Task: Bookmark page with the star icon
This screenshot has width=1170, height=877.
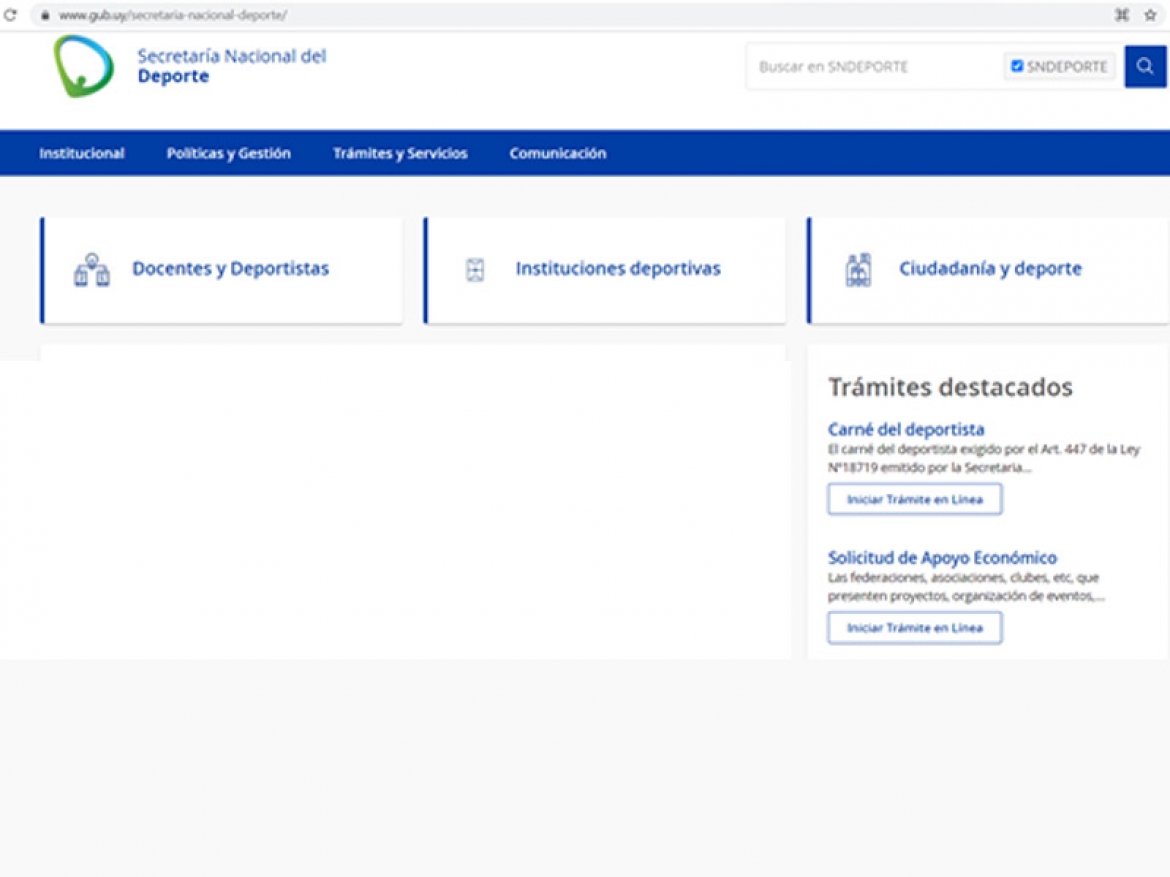Action: click(1150, 15)
